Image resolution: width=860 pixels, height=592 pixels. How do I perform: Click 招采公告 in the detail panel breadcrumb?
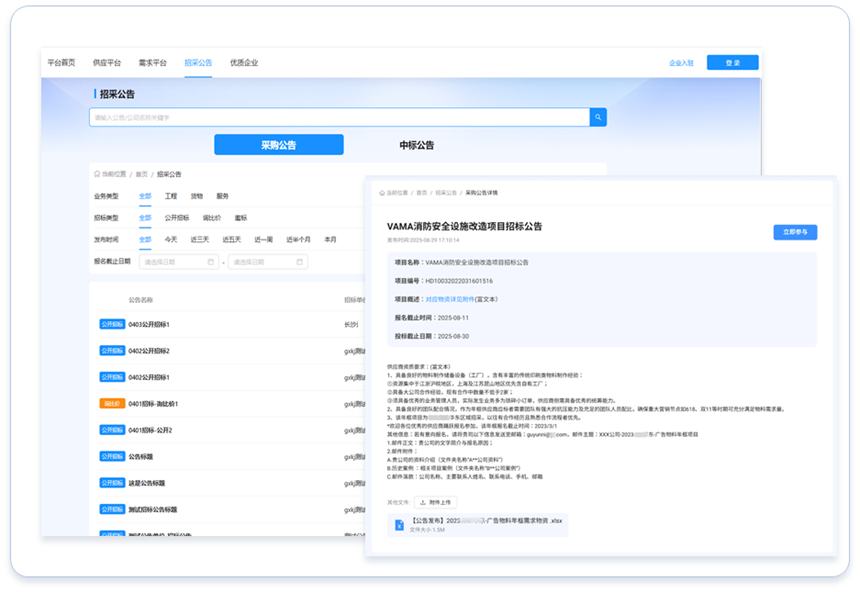[446, 193]
